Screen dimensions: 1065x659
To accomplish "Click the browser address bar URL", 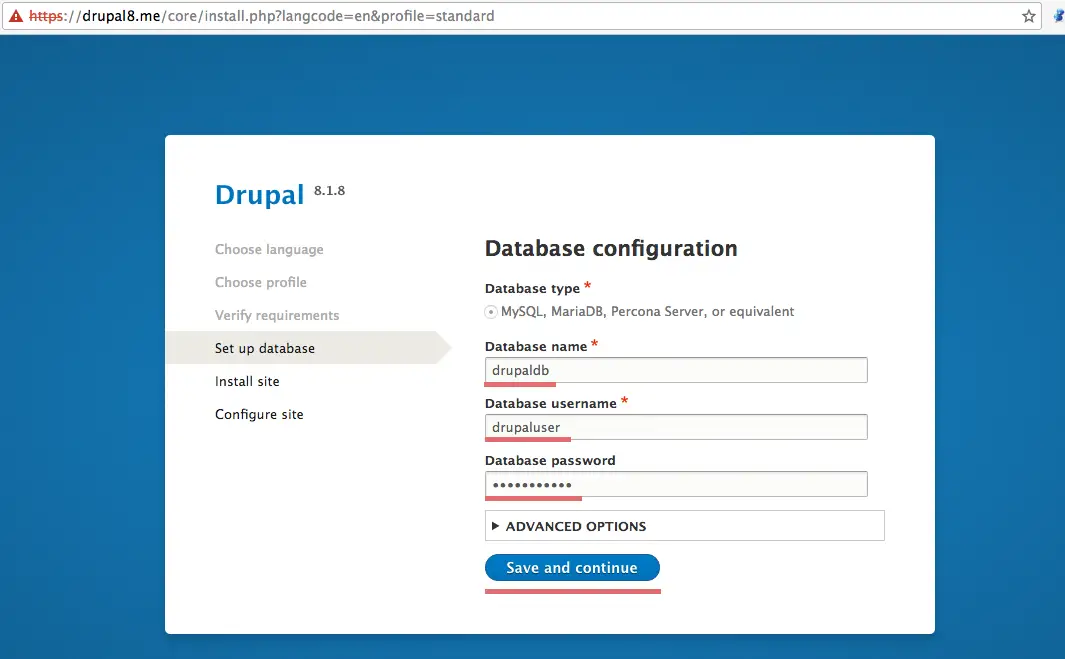I will click(x=261, y=16).
